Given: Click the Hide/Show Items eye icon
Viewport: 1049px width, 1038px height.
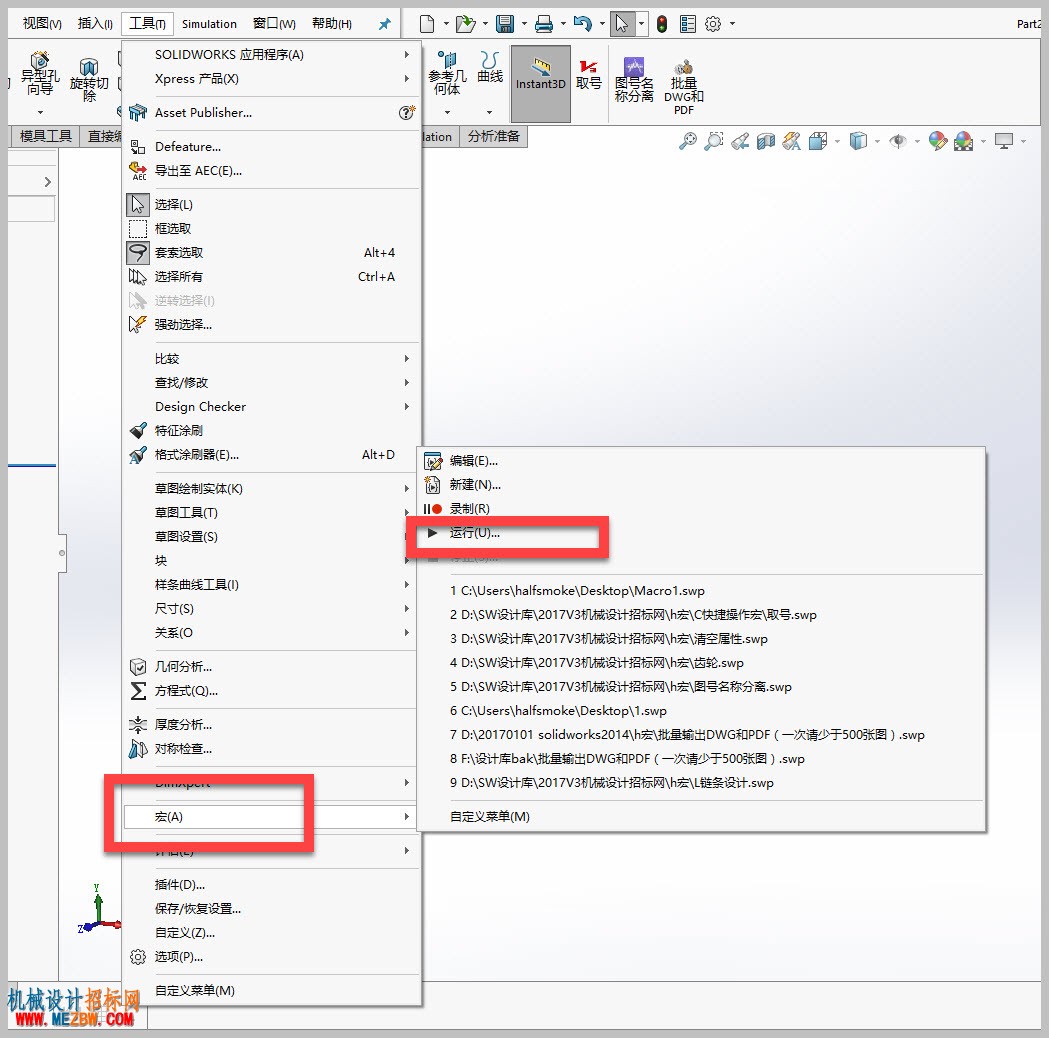Looking at the screenshot, I should point(898,141).
